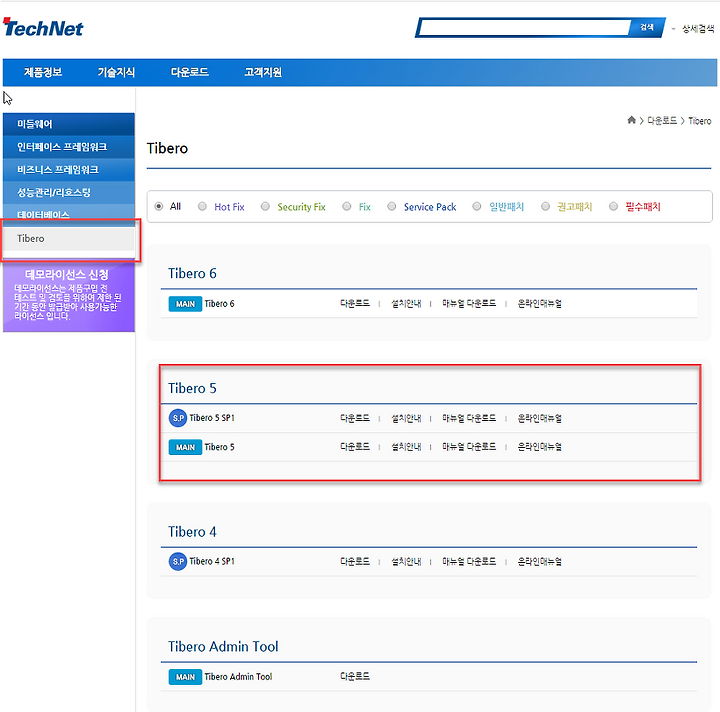Select the 일반패치 radio button
The width and height of the screenshot is (720, 712).
pyautogui.click(x=477, y=207)
